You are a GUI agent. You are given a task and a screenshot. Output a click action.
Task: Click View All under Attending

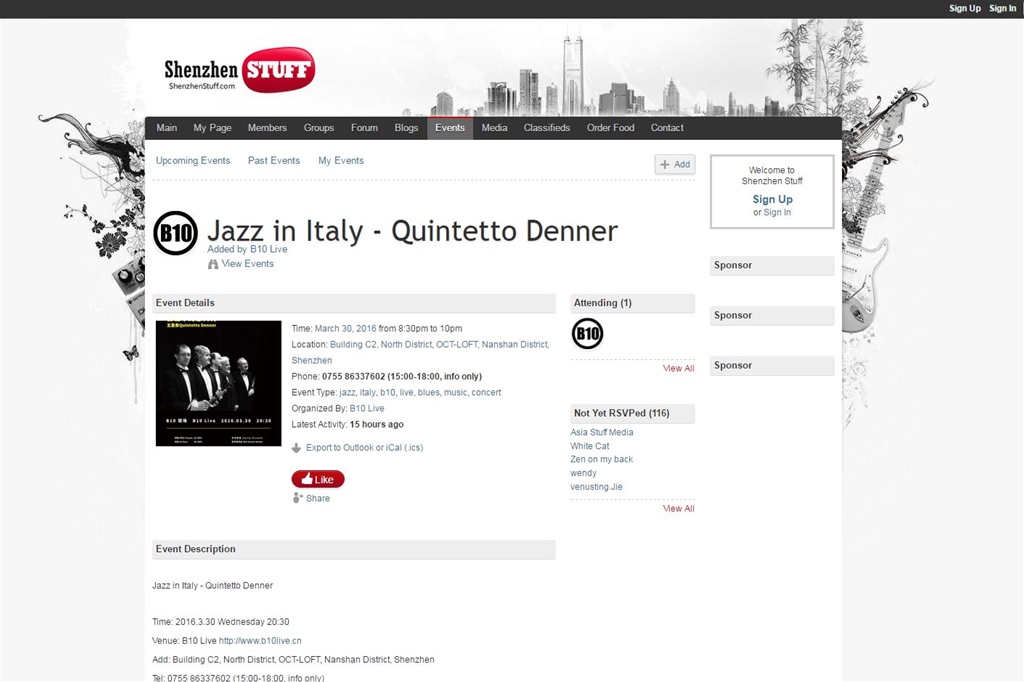[x=679, y=368]
